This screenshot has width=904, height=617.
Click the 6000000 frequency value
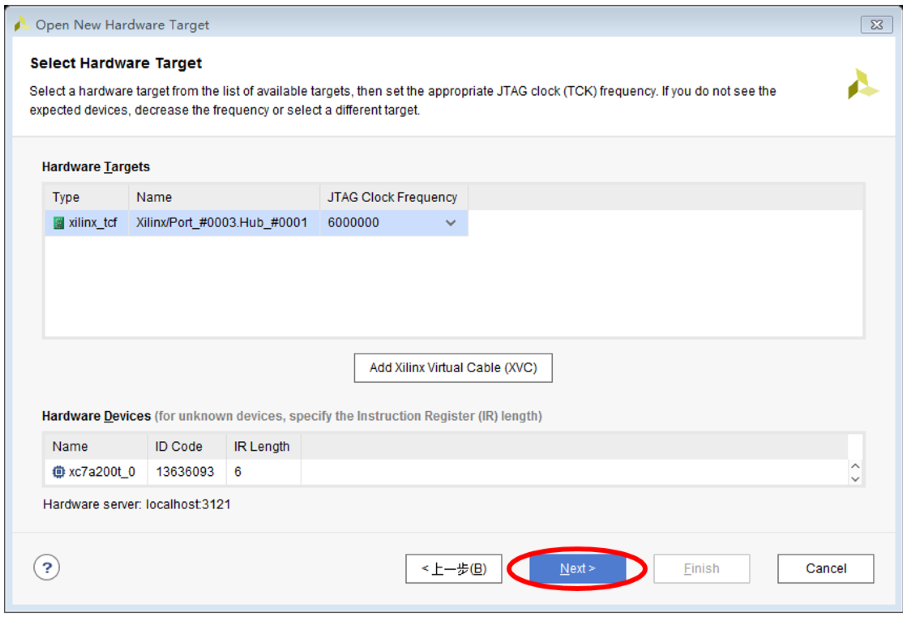pos(353,223)
